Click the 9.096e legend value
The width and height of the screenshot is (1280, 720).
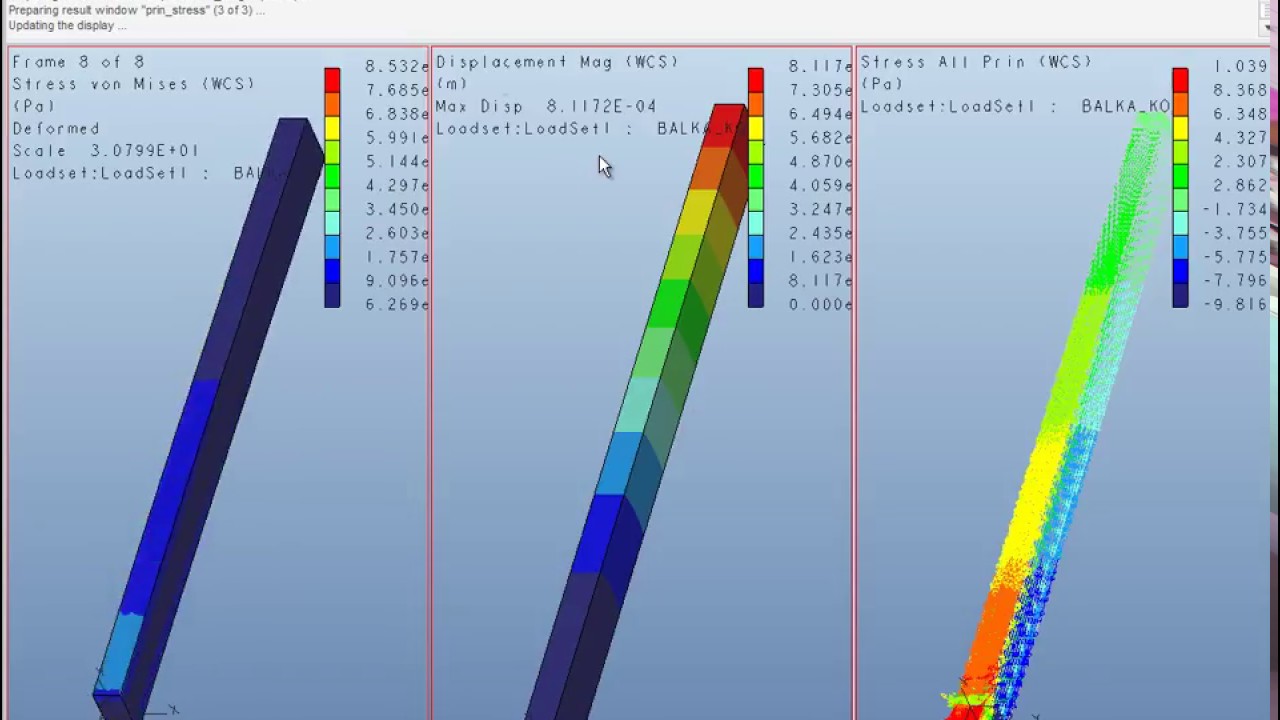coord(397,281)
